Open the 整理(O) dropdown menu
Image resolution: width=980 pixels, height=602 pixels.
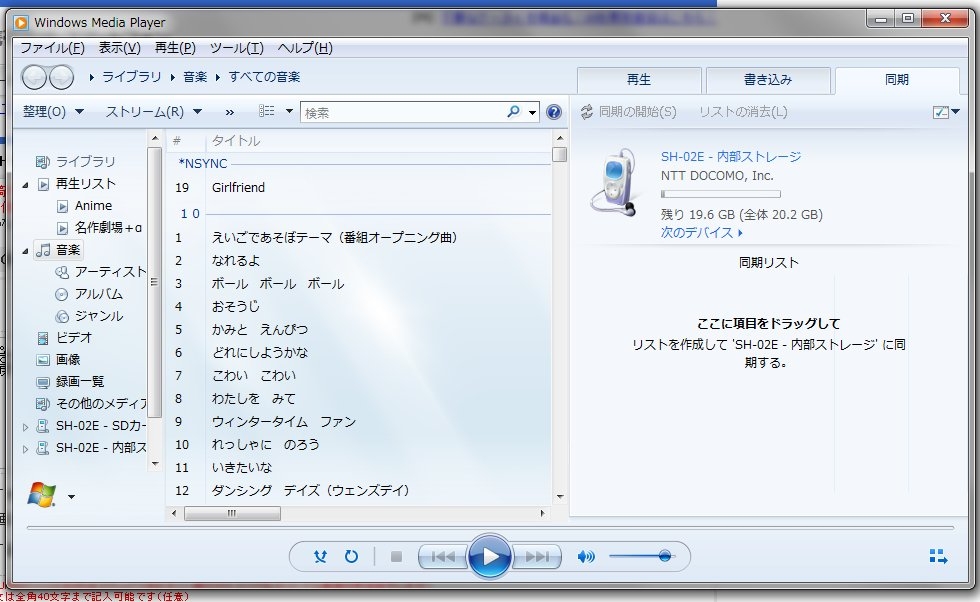[53, 112]
